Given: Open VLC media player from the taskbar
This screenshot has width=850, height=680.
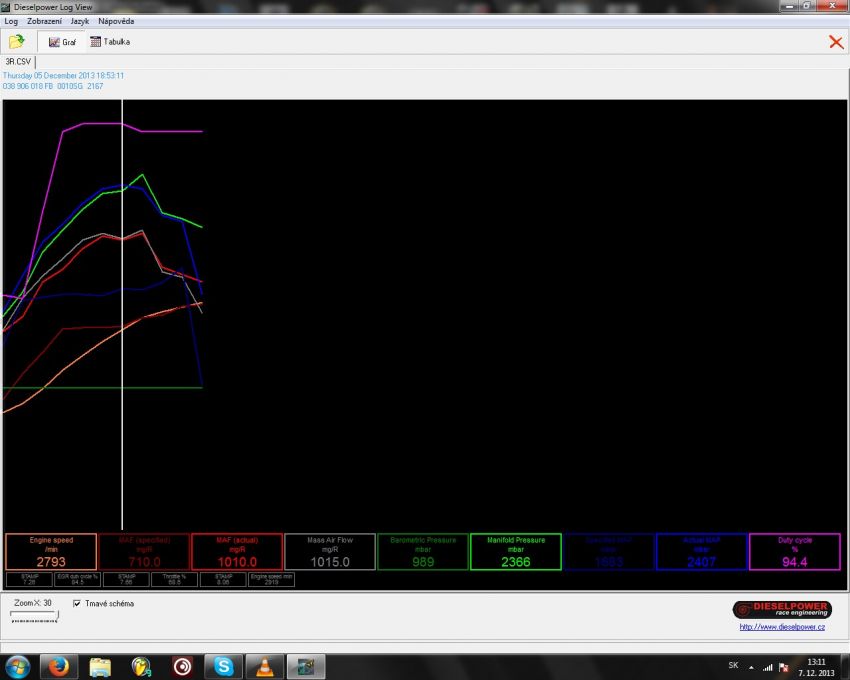Looking at the screenshot, I should (264, 666).
